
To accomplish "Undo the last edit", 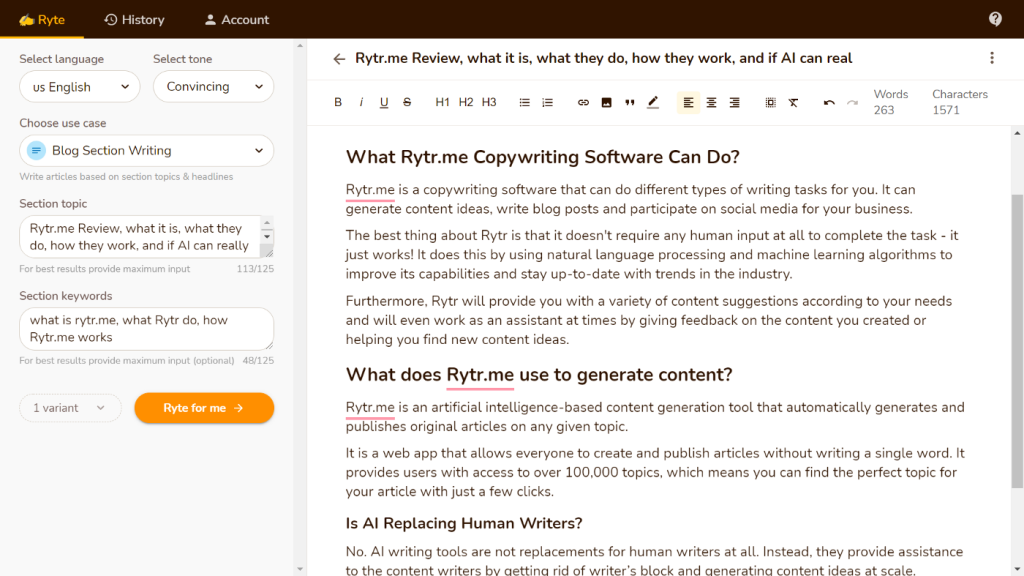I will (829, 102).
